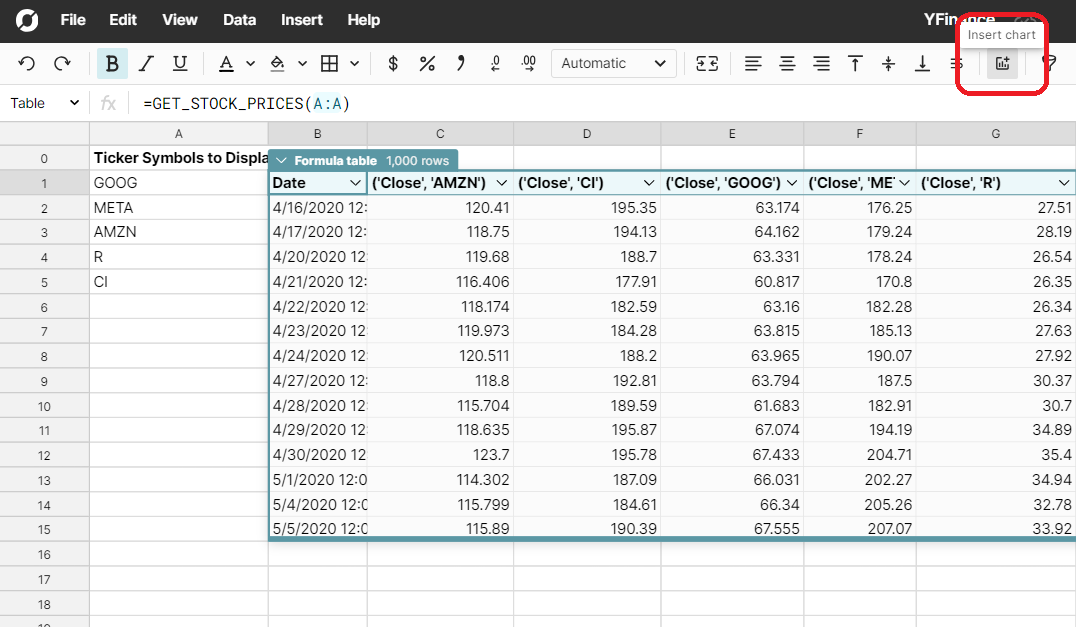Toggle italic formatting

coord(146,62)
